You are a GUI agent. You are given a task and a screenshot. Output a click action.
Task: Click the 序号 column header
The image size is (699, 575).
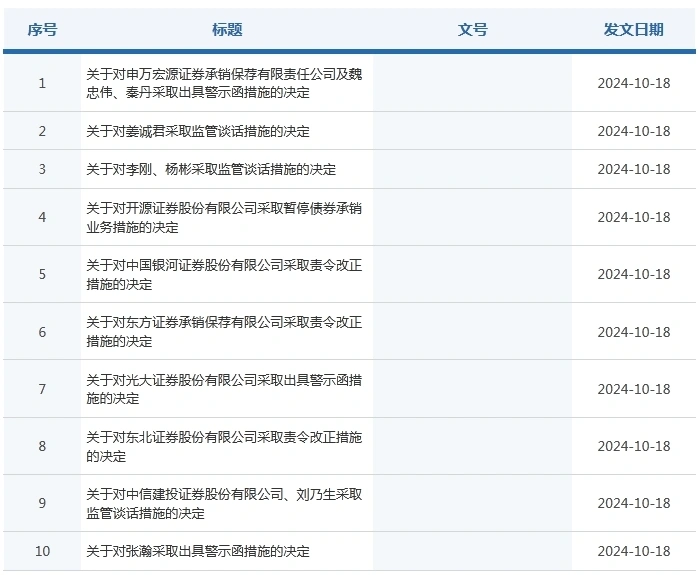pos(42,30)
